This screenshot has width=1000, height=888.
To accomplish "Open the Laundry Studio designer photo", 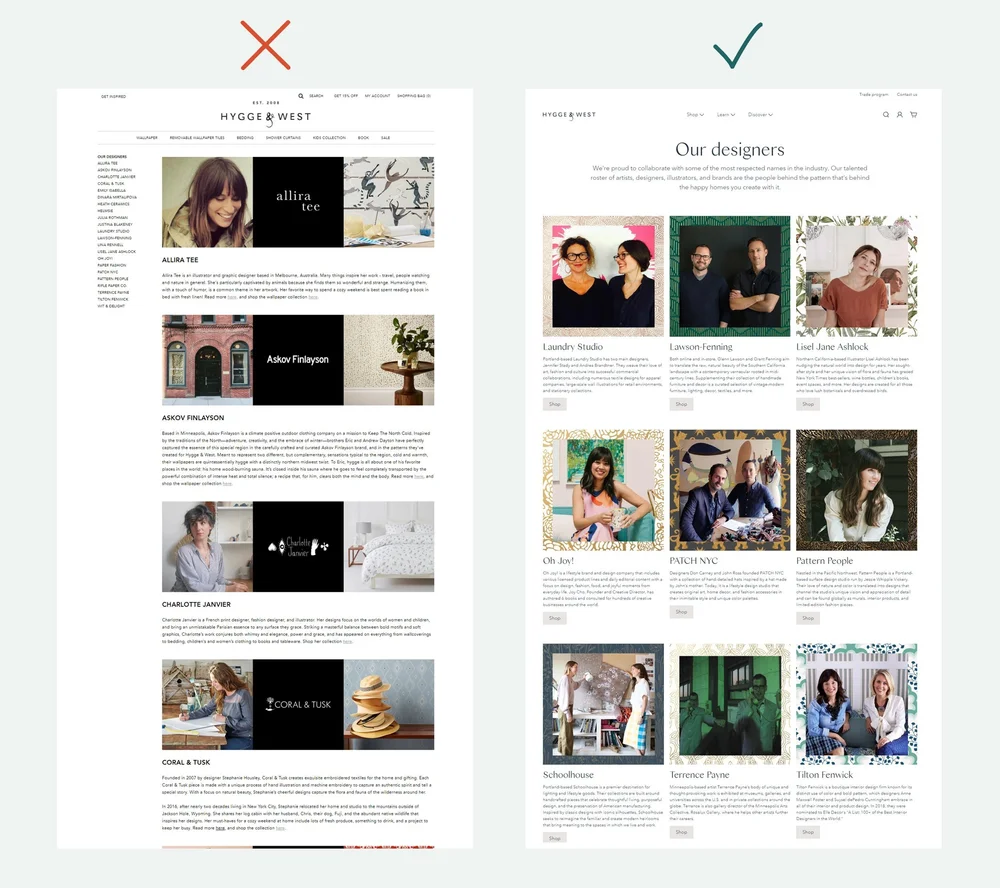I will point(603,276).
